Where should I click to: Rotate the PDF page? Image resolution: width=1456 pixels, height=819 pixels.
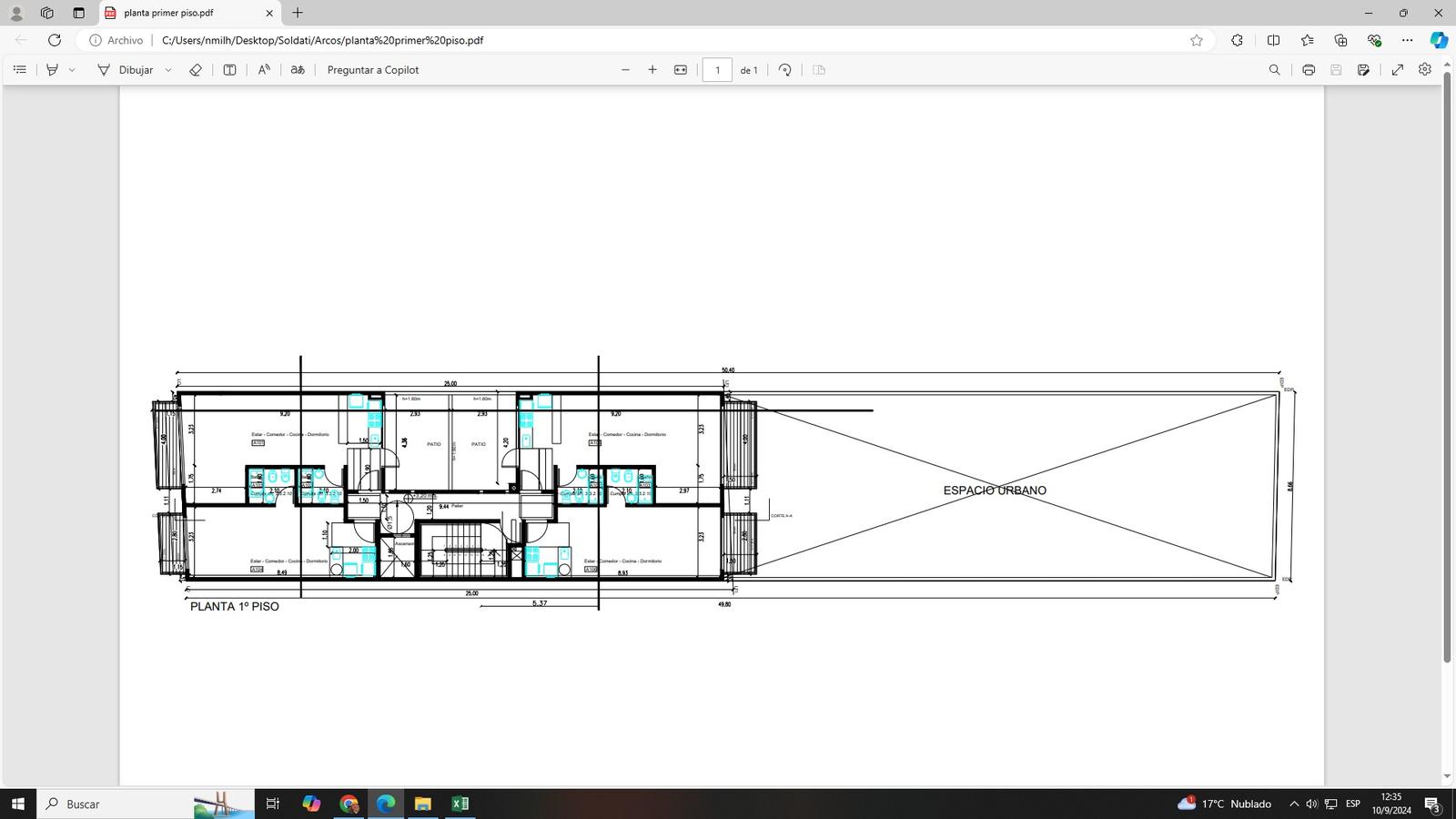[x=785, y=70]
